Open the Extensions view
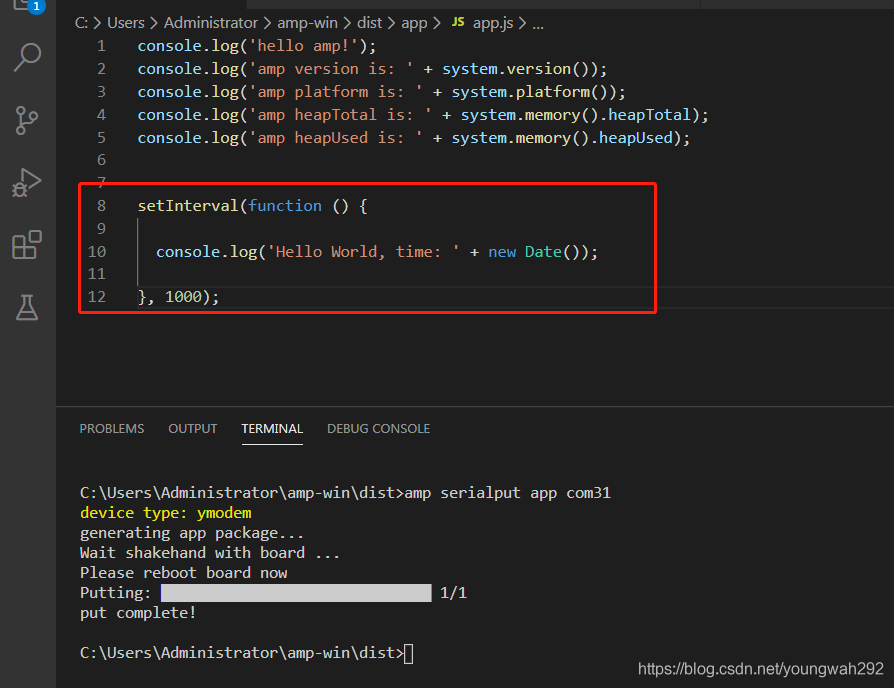The width and height of the screenshot is (894, 688). point(27,245)
